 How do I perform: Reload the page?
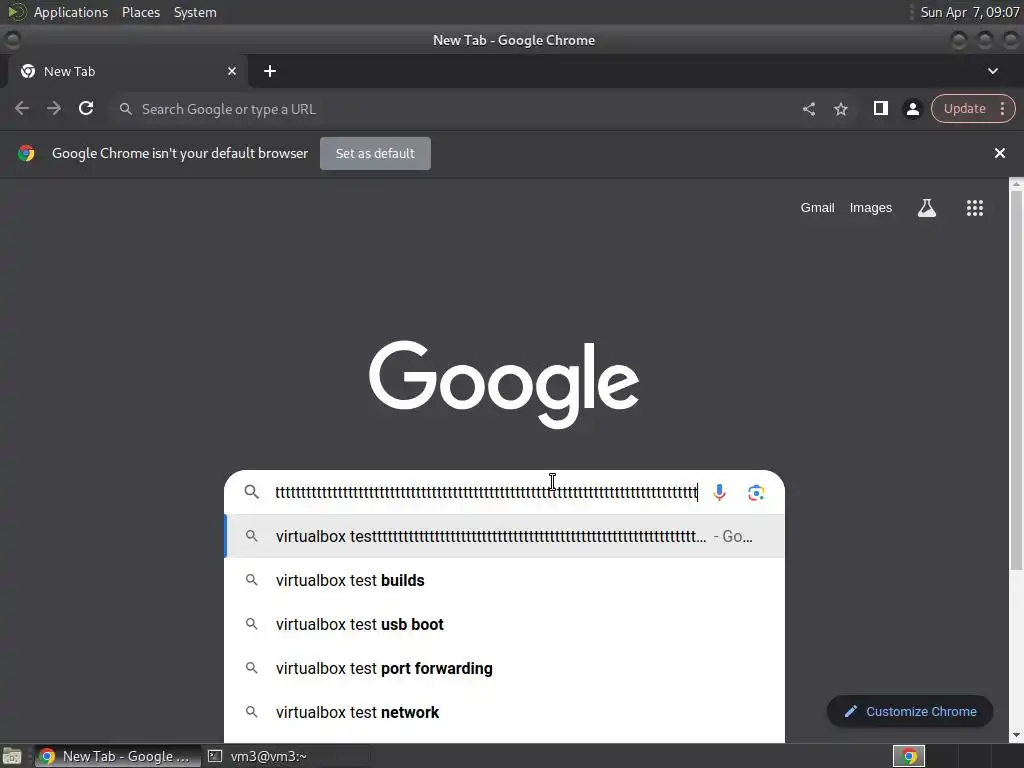86,108
